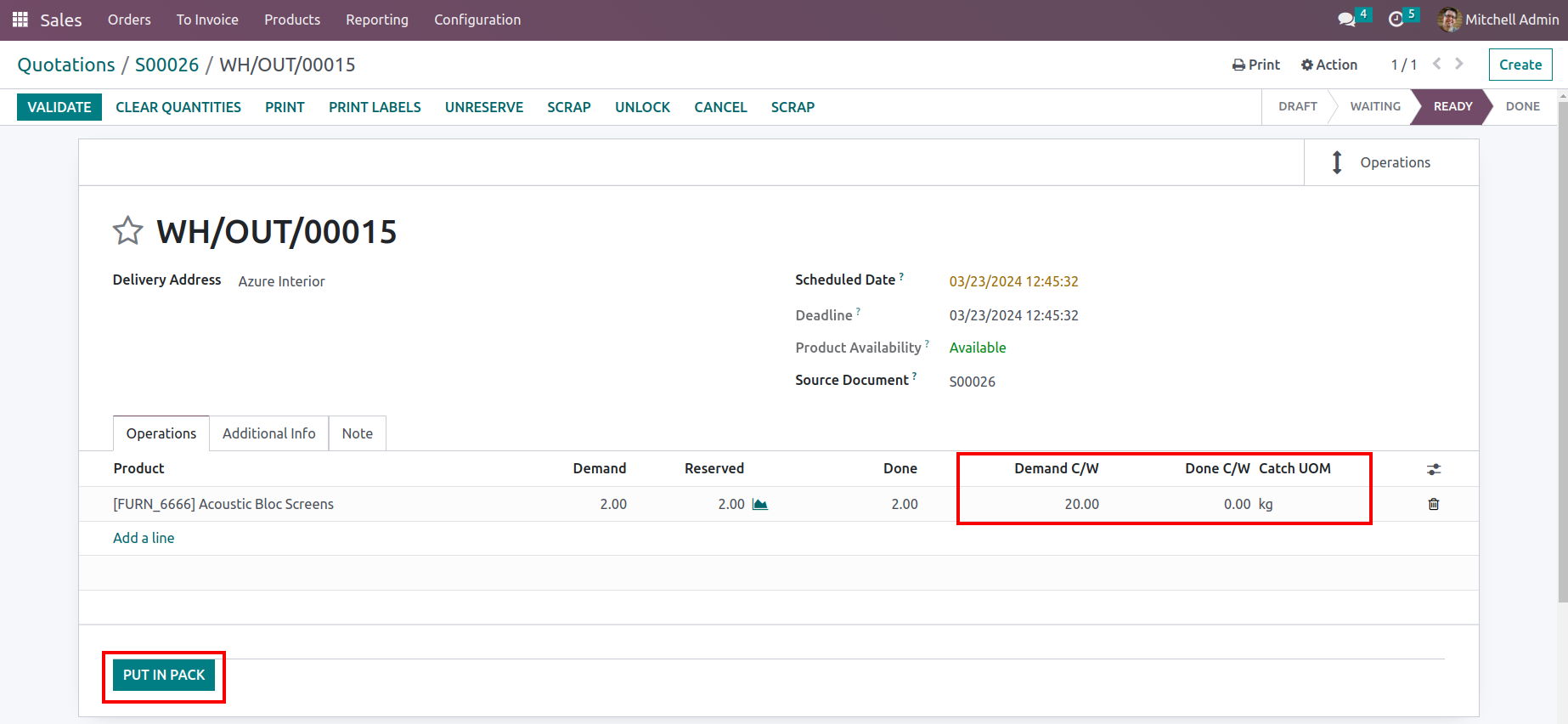Click the Sales app title
The image size is (1568, 724).
[x=61, y=20]
